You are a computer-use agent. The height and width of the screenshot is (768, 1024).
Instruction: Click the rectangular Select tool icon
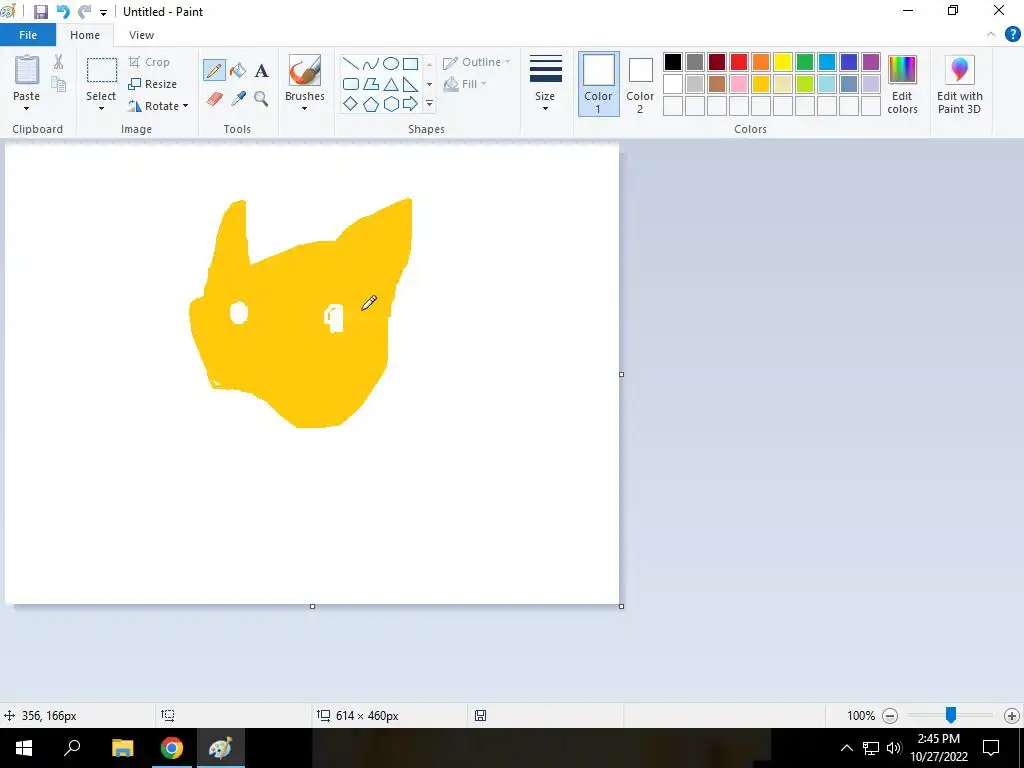102,71
